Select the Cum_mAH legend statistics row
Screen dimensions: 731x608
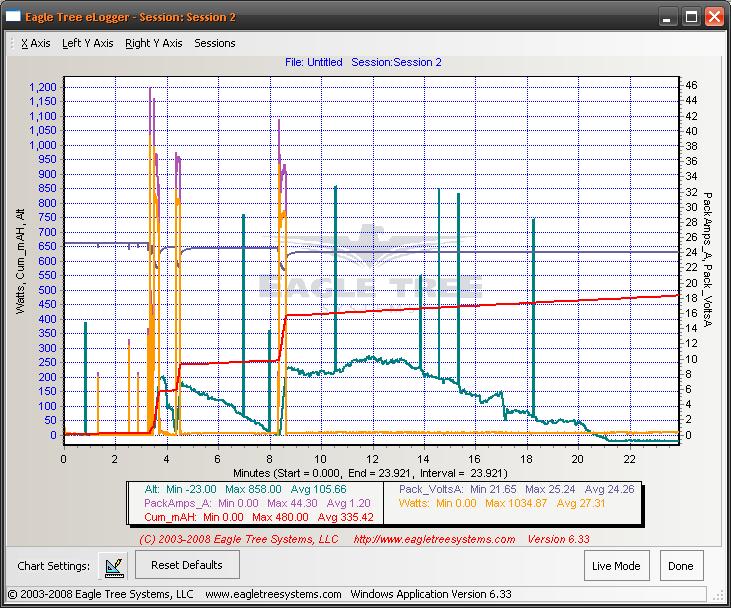259,517
